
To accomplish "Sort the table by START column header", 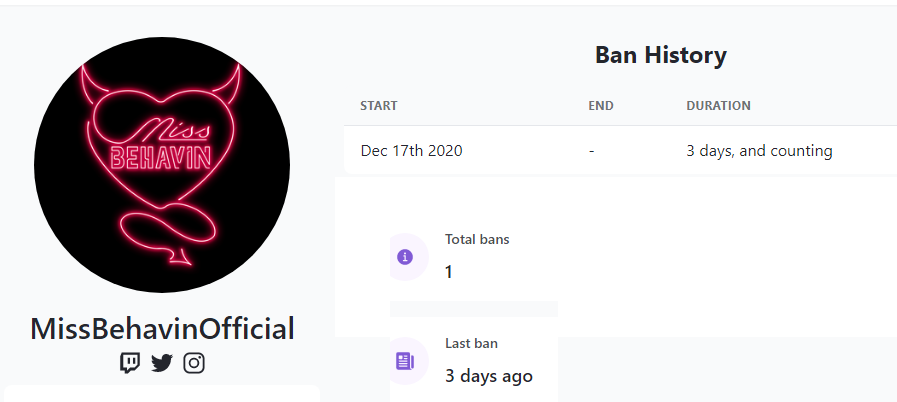I will (379, 106).
